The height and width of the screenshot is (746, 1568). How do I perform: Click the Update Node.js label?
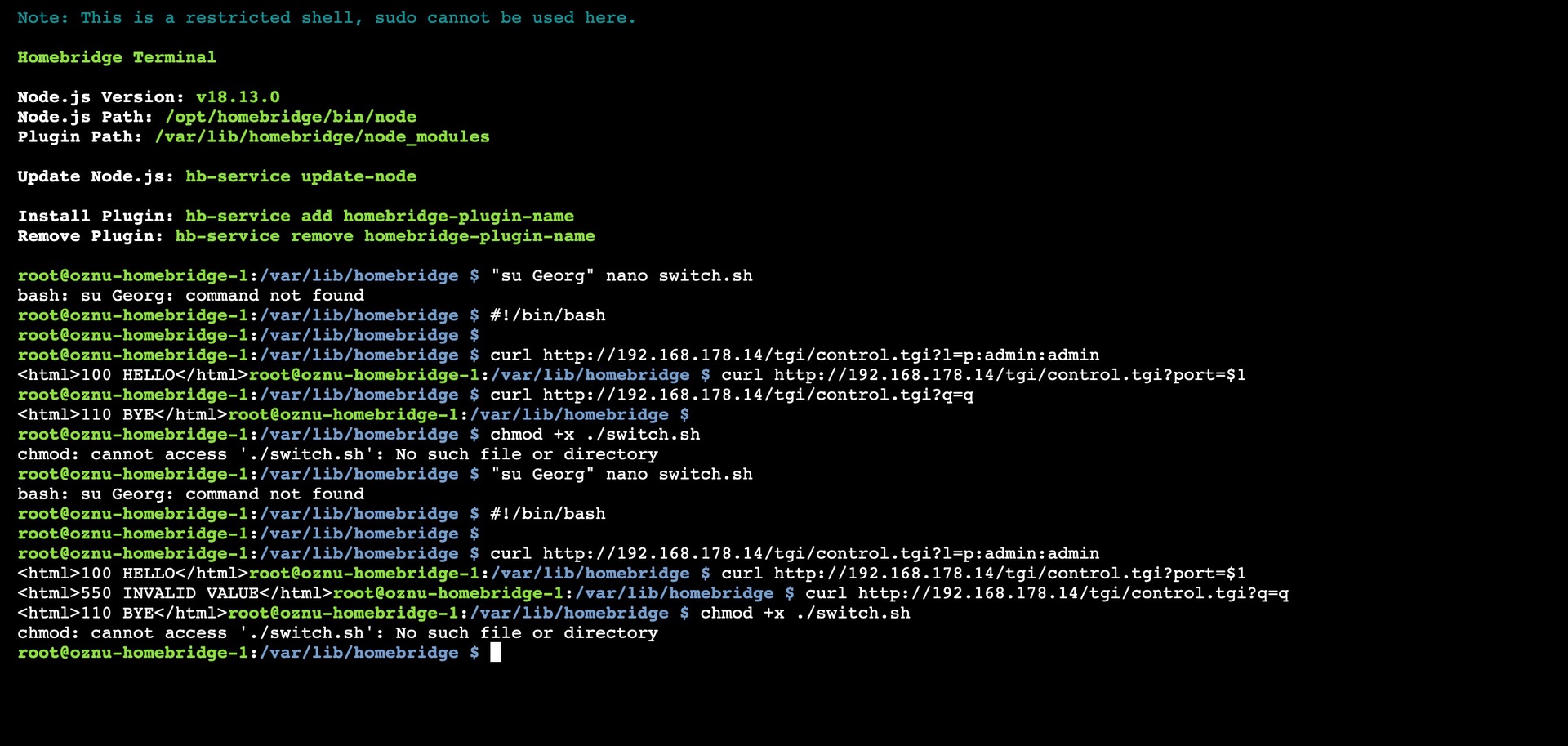[x=95, y=176]
